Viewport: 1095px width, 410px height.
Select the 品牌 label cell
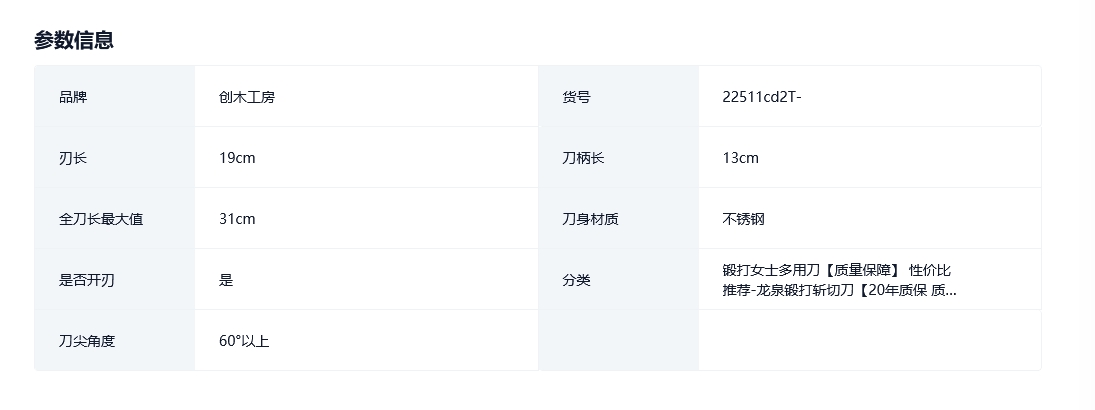(x=115, y=96)
